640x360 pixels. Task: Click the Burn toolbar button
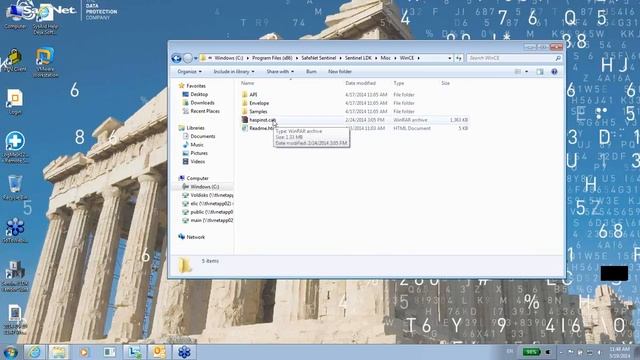311,71
